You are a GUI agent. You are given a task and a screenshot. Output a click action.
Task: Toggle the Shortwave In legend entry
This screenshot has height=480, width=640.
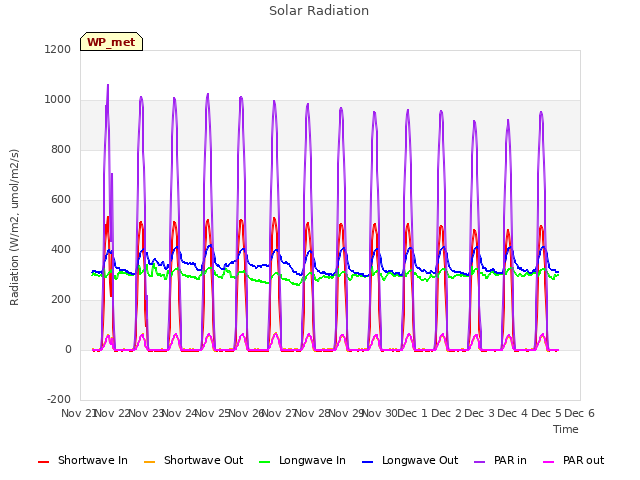click(83, 461)
